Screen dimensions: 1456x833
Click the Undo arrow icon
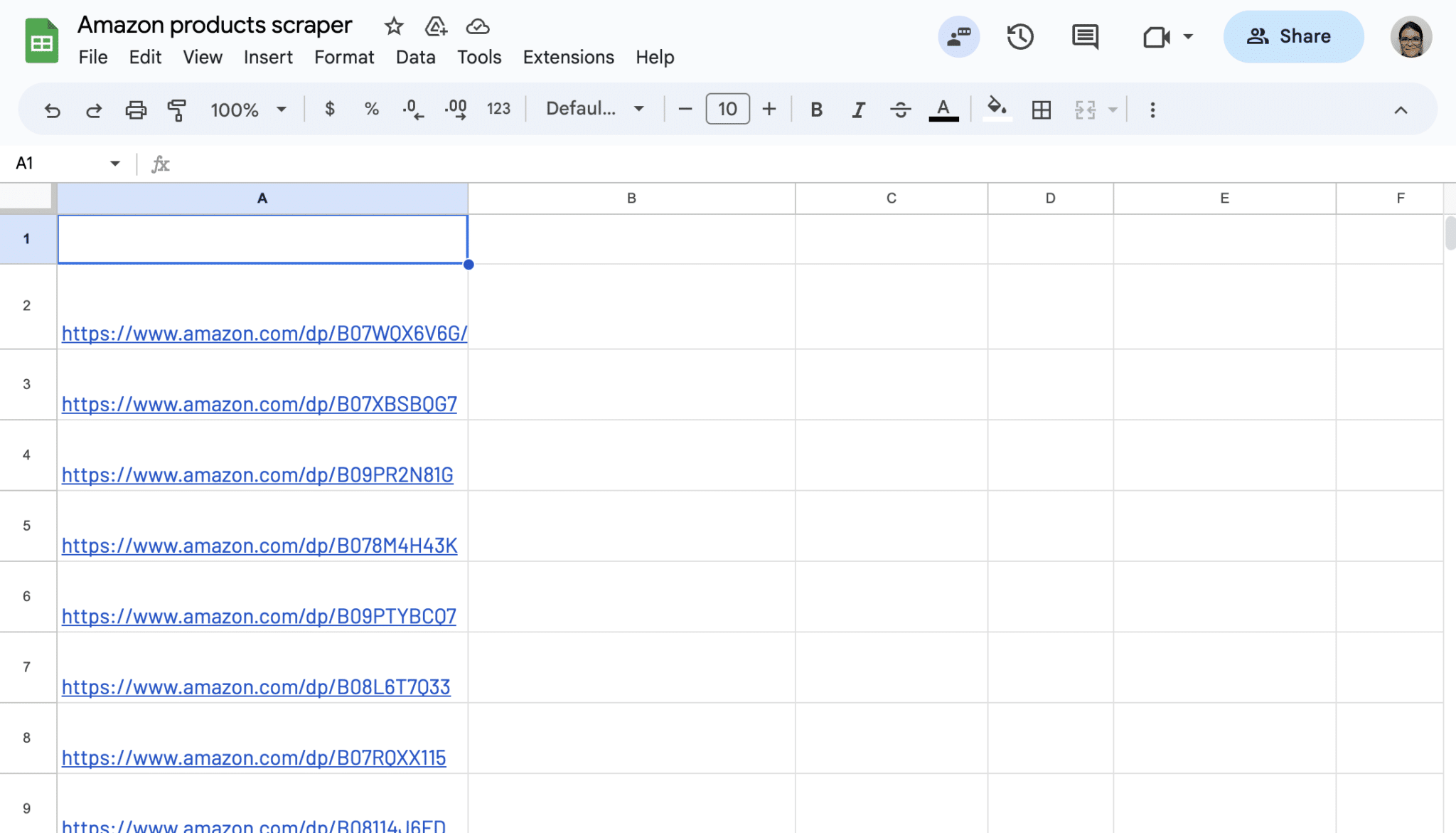52,110
